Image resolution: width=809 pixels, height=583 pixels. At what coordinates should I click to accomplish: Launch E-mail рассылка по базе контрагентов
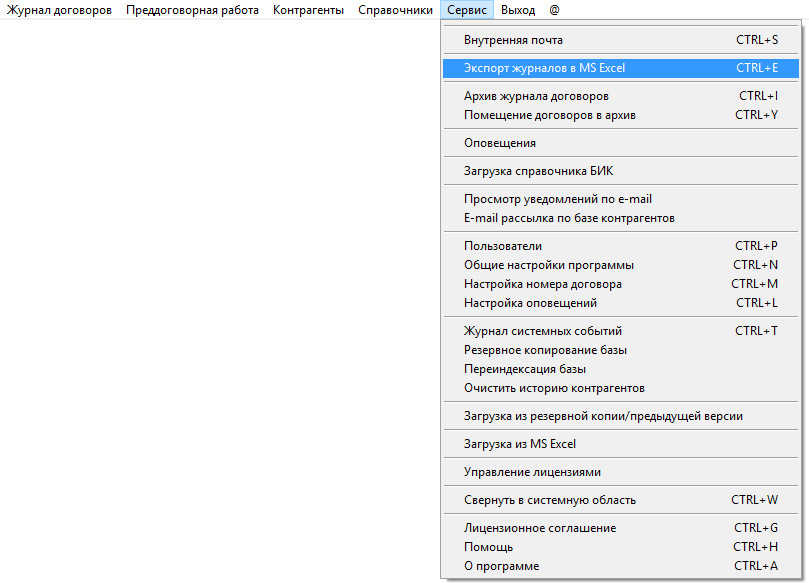coord(569,218)
